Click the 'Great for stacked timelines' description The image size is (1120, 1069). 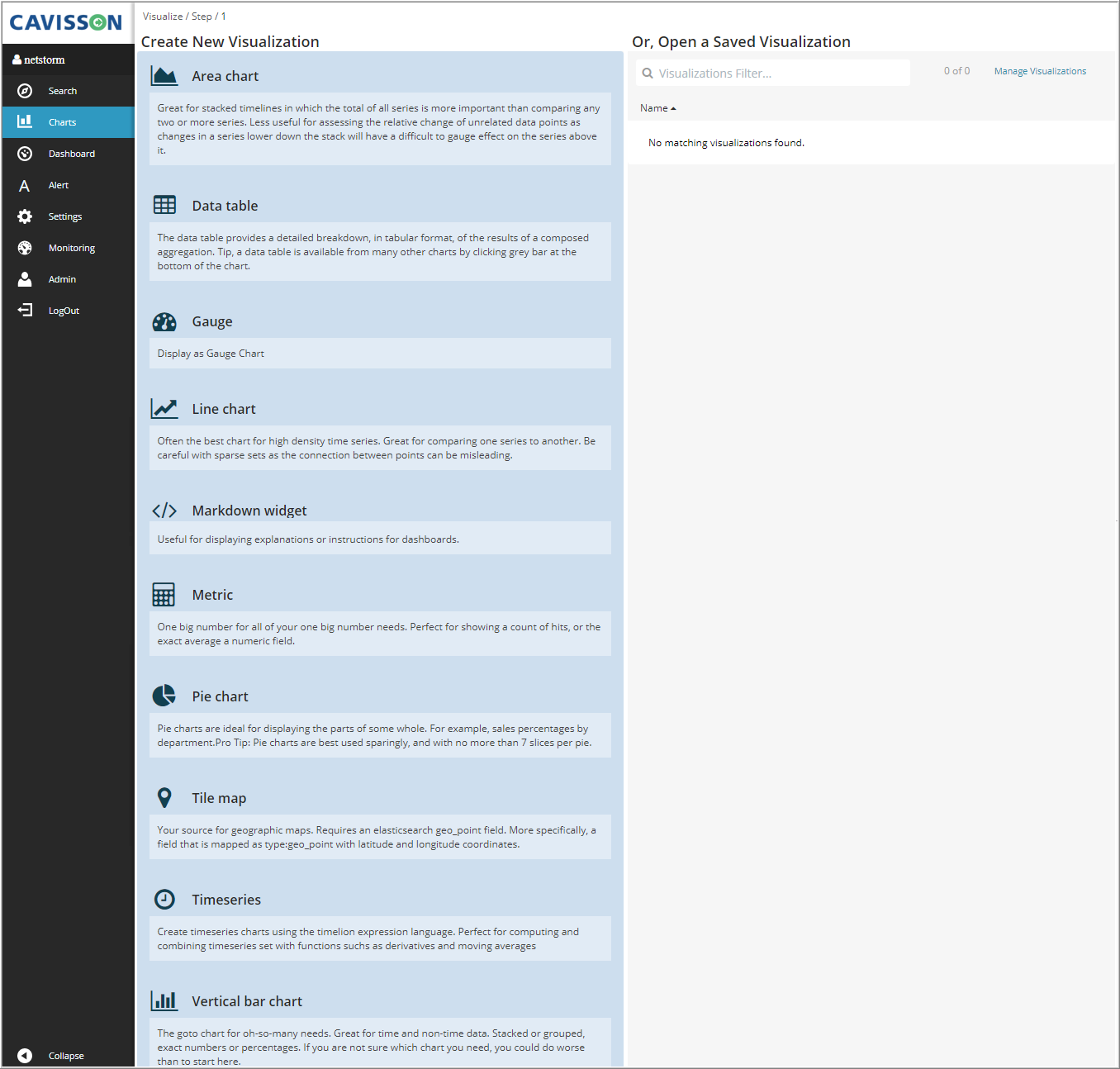pos(379,129)
